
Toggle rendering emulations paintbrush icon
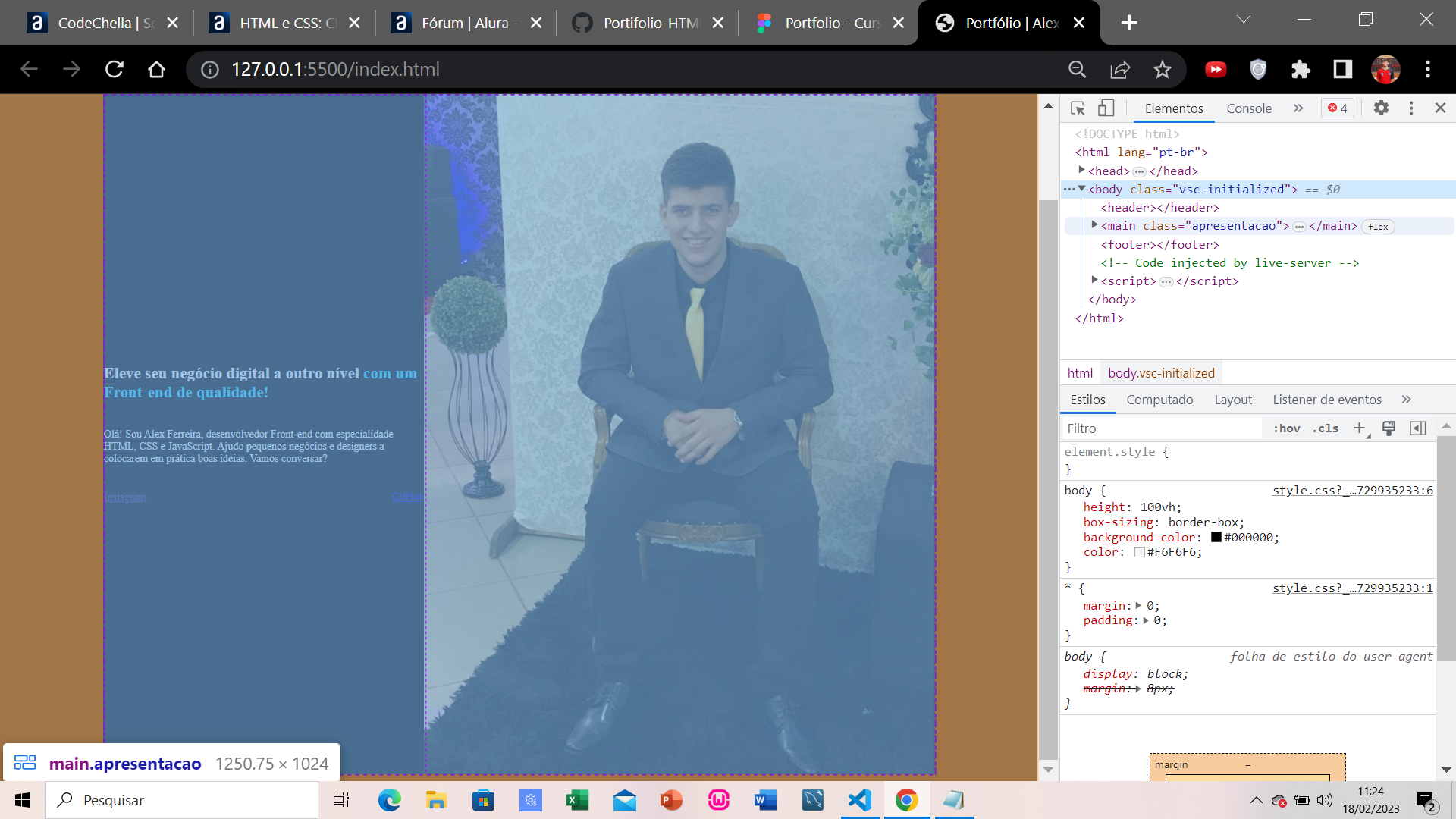[x=1389, y=428]
